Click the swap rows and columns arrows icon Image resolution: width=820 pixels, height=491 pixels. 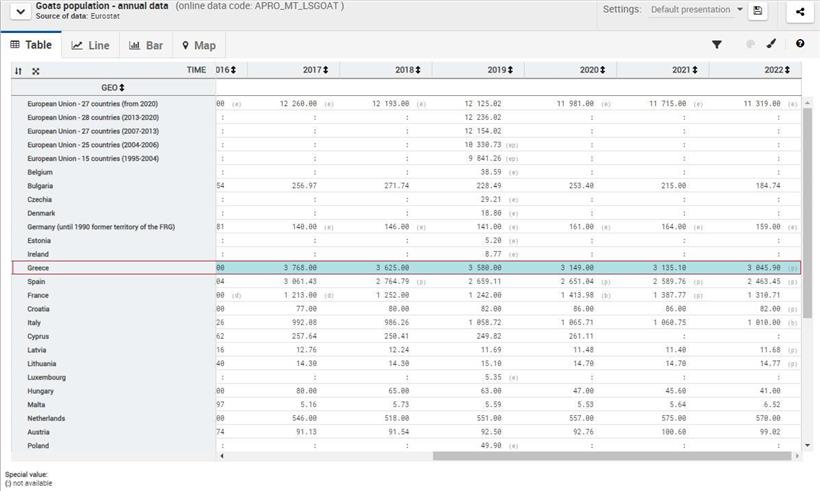18,71
